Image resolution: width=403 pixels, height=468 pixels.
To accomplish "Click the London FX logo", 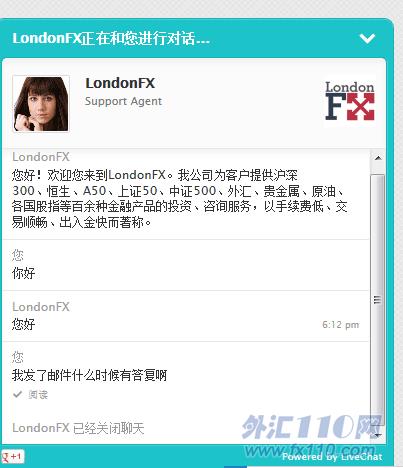I will (350, 101).
